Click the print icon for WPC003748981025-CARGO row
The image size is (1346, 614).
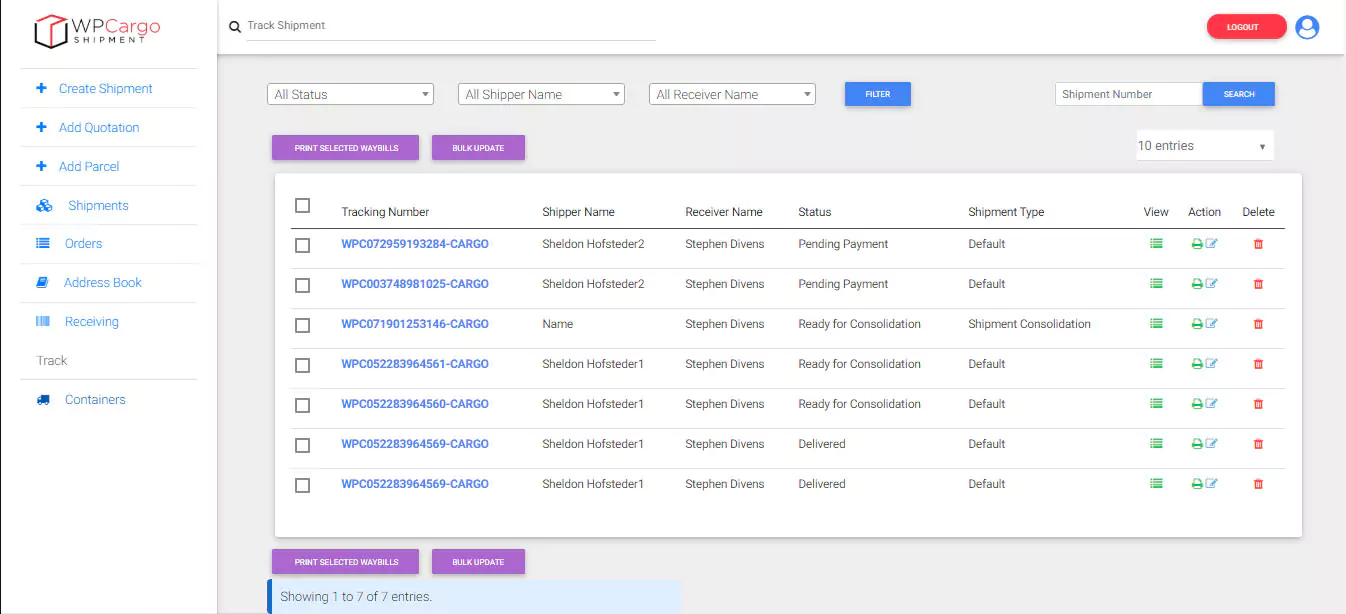coord(1197,284)
